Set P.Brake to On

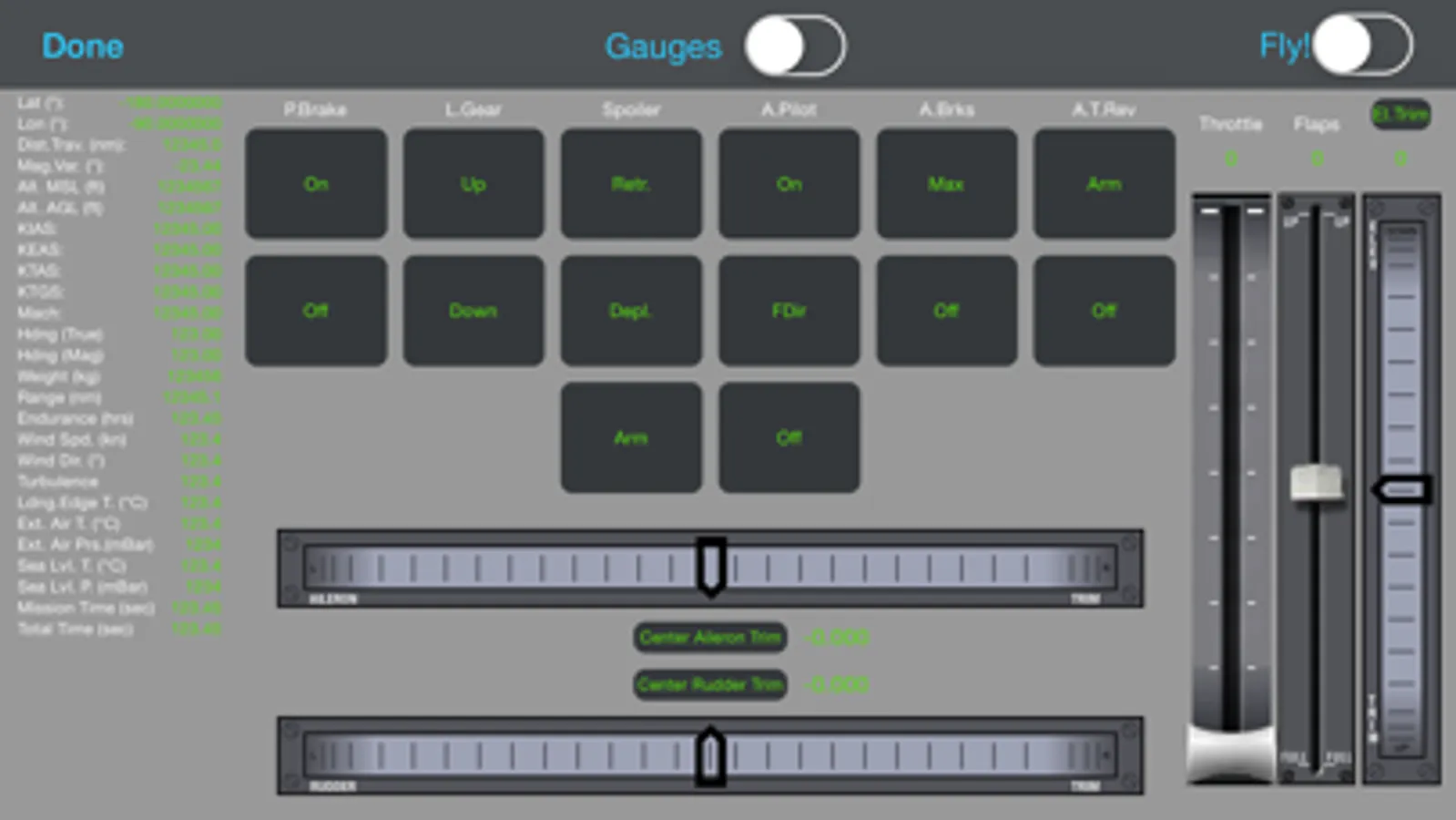(316, 183)
